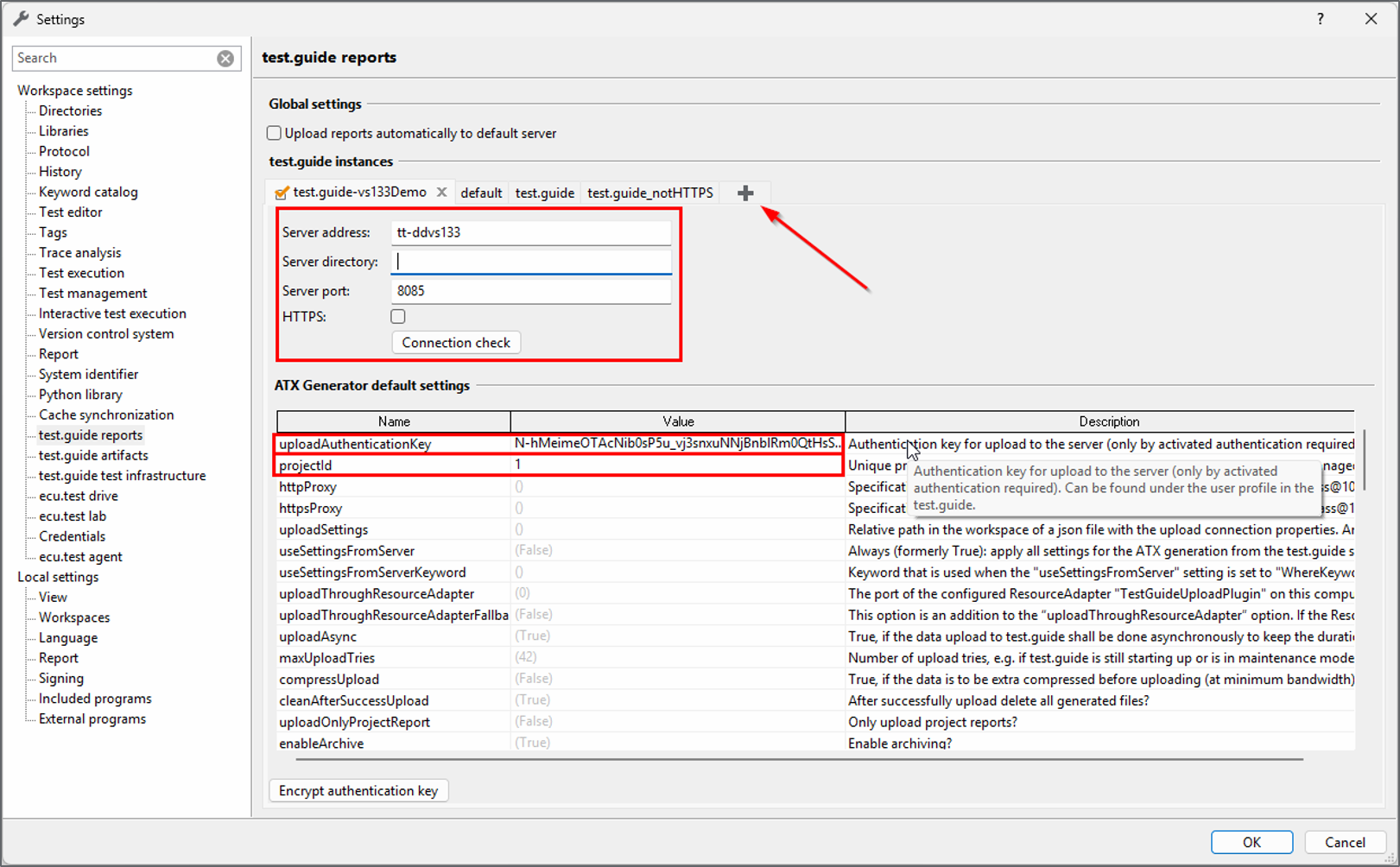Switch to the test.guide-vs133Demo tab
The height and width of the screenshot is (867, 1400).
[x=359, y=192]
